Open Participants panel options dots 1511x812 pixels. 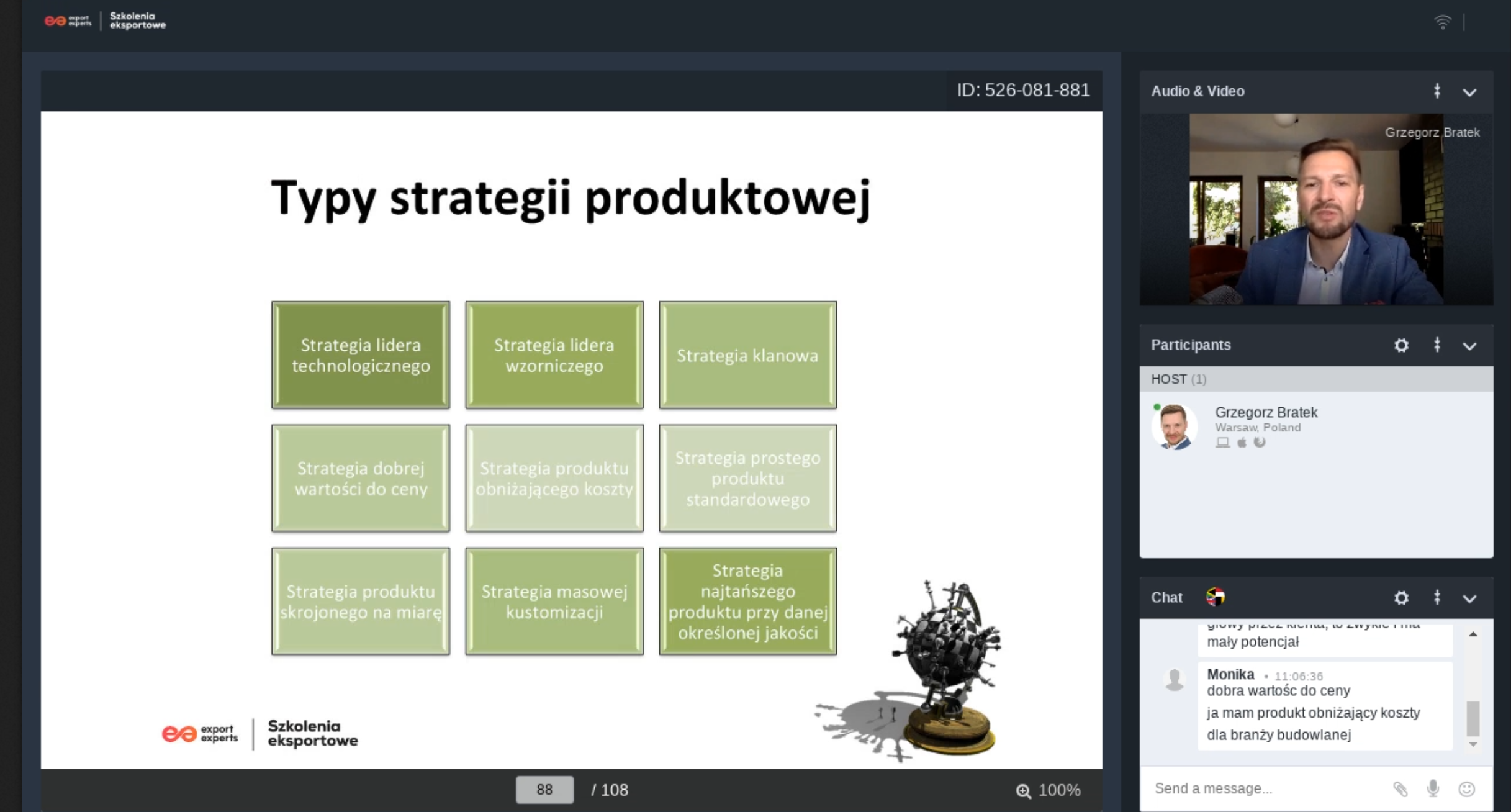point(1437,345)
